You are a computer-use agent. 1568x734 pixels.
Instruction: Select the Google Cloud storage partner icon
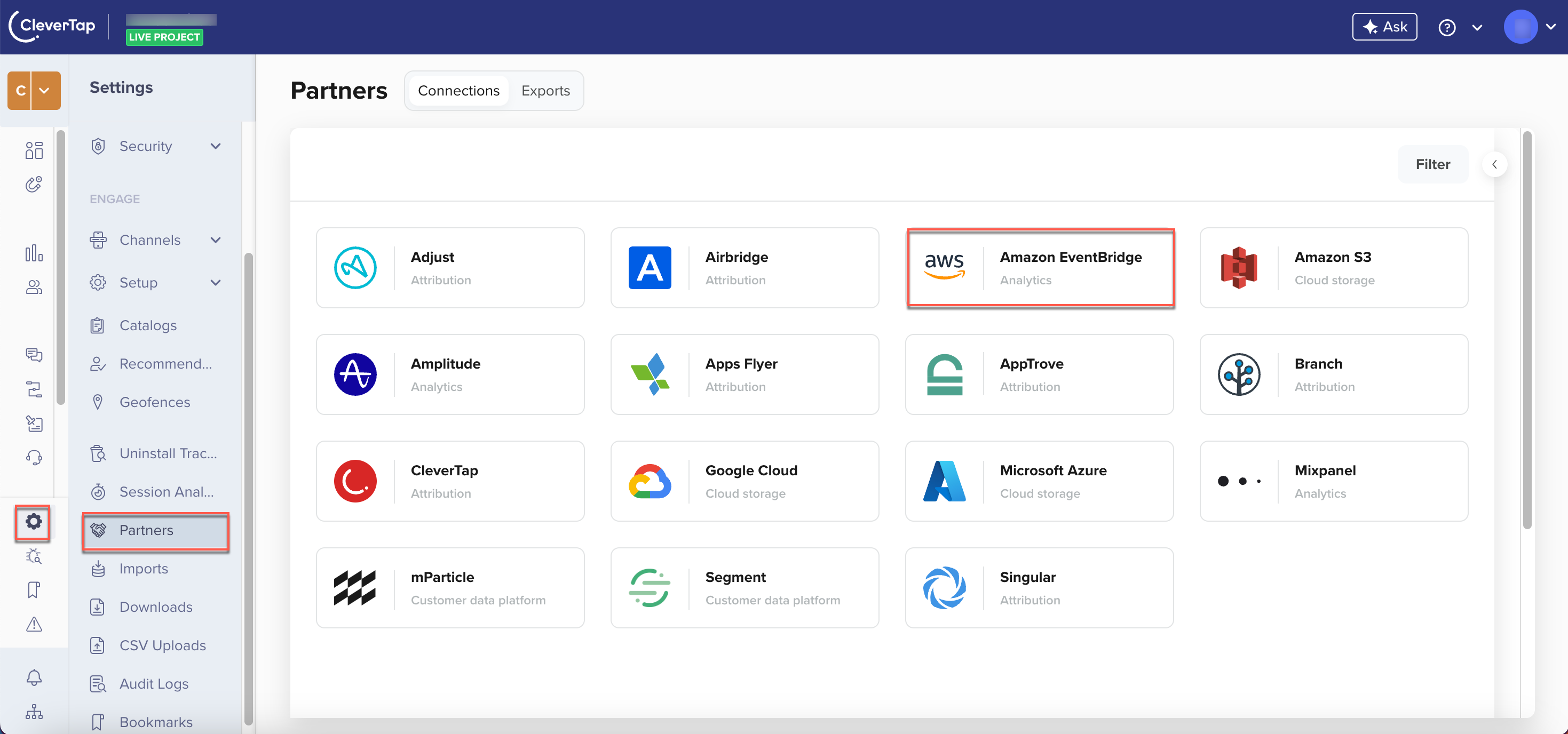point(650,480)
